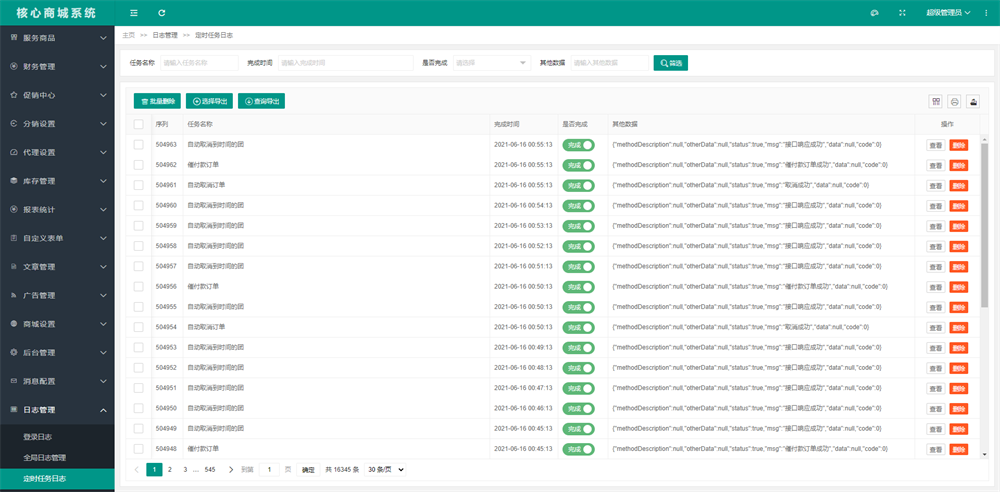Select all rows with header checkbox

coord(138,124)
